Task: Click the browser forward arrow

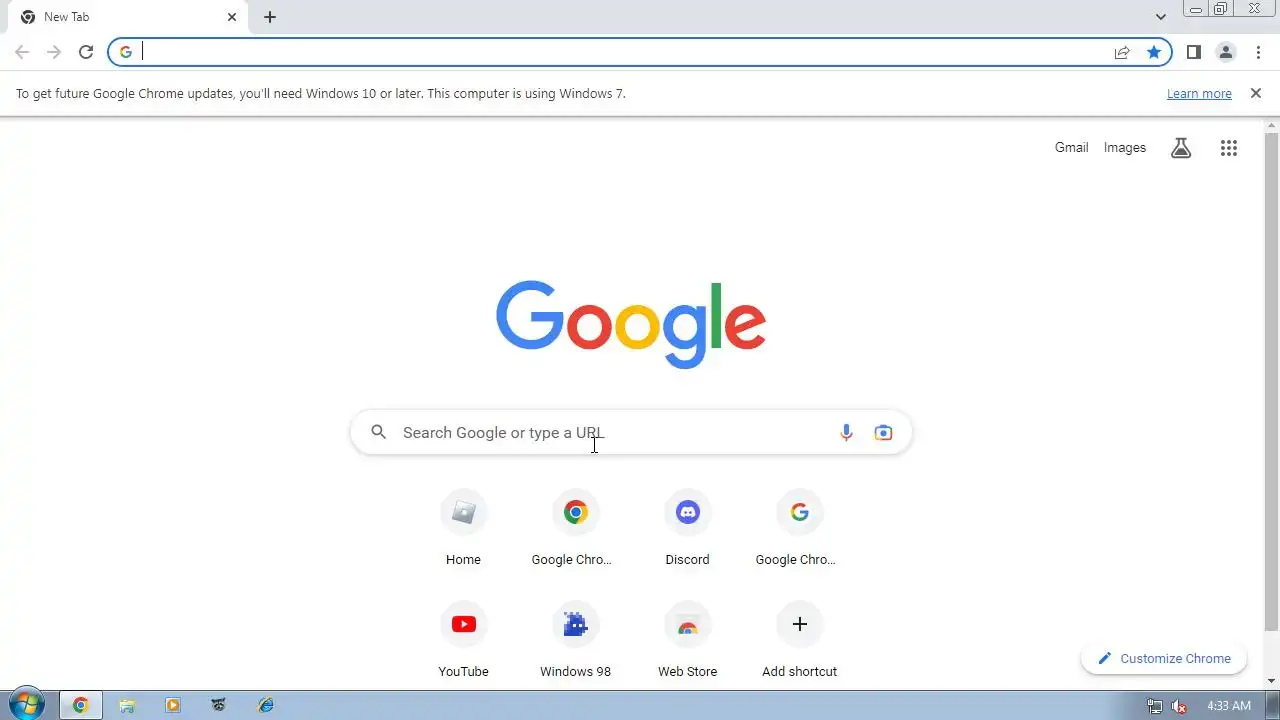Action: tap(54, 52)
